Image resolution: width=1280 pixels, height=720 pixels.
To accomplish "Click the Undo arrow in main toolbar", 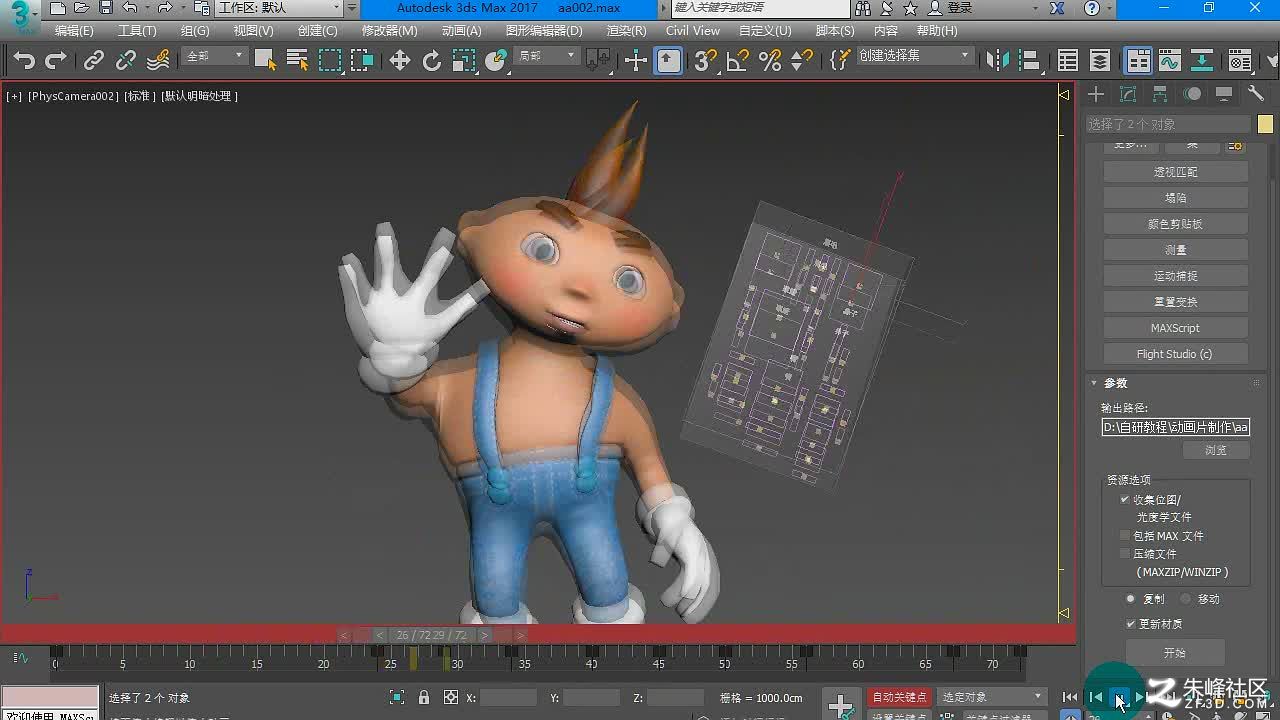I will [x=24, y=61].
